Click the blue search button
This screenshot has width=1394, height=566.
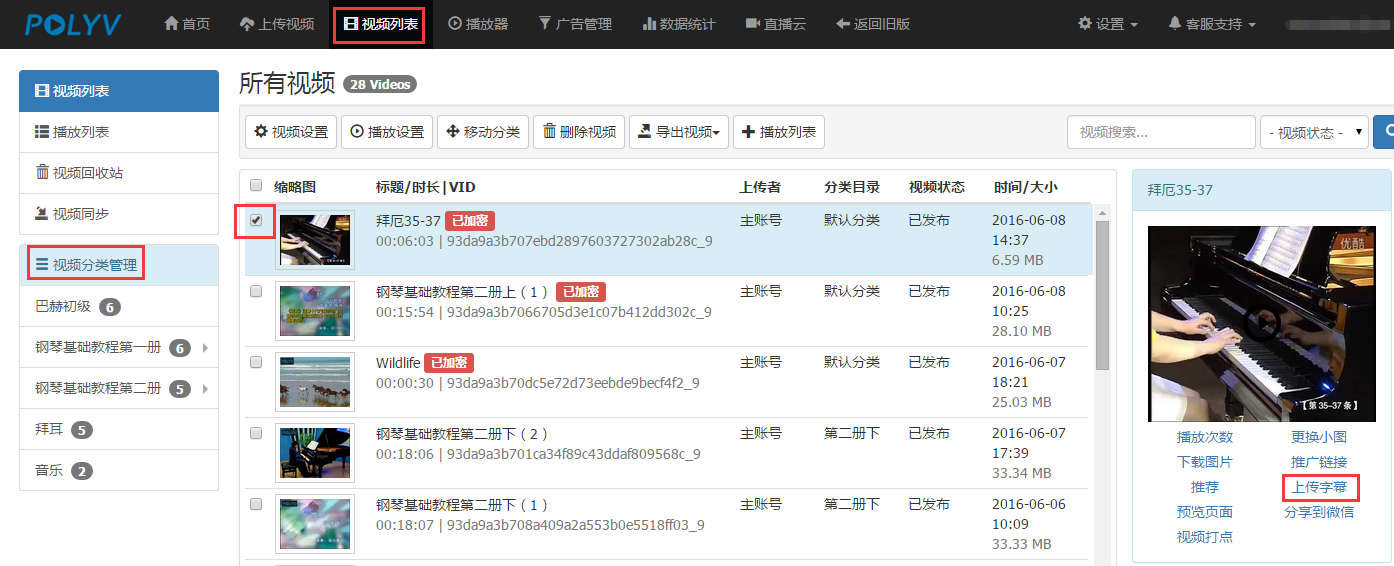(x=1386, y=132)
